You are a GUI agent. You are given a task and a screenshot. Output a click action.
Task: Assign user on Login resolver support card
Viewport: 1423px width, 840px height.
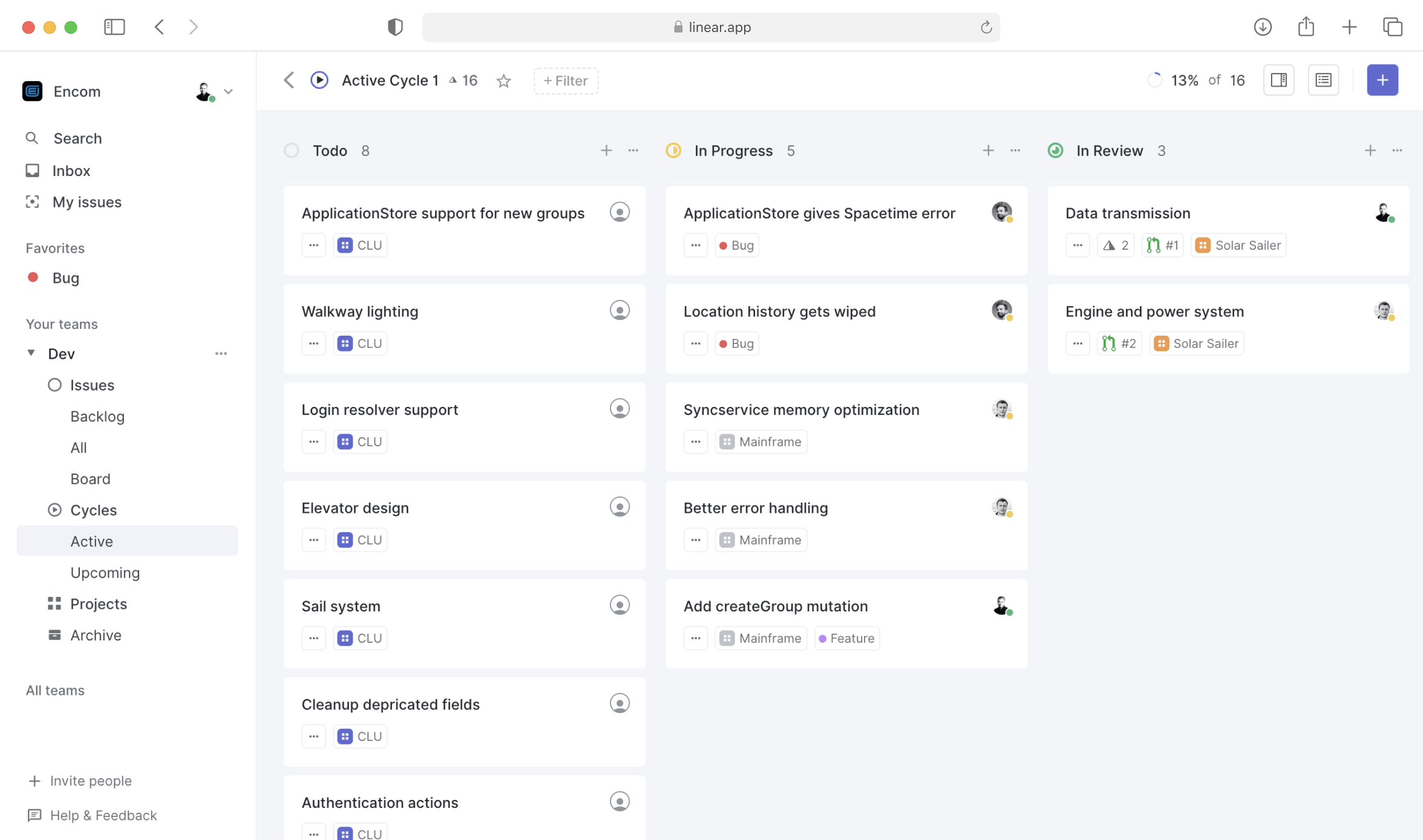620,409
